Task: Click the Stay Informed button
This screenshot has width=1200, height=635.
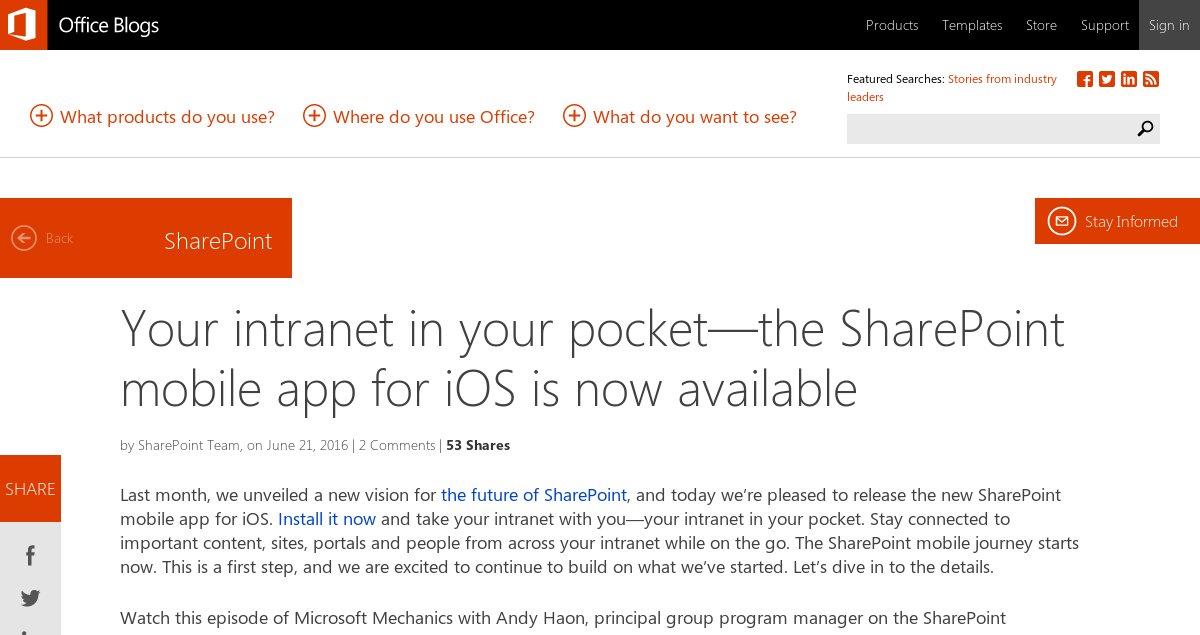Action: (x=1117, y=221)
